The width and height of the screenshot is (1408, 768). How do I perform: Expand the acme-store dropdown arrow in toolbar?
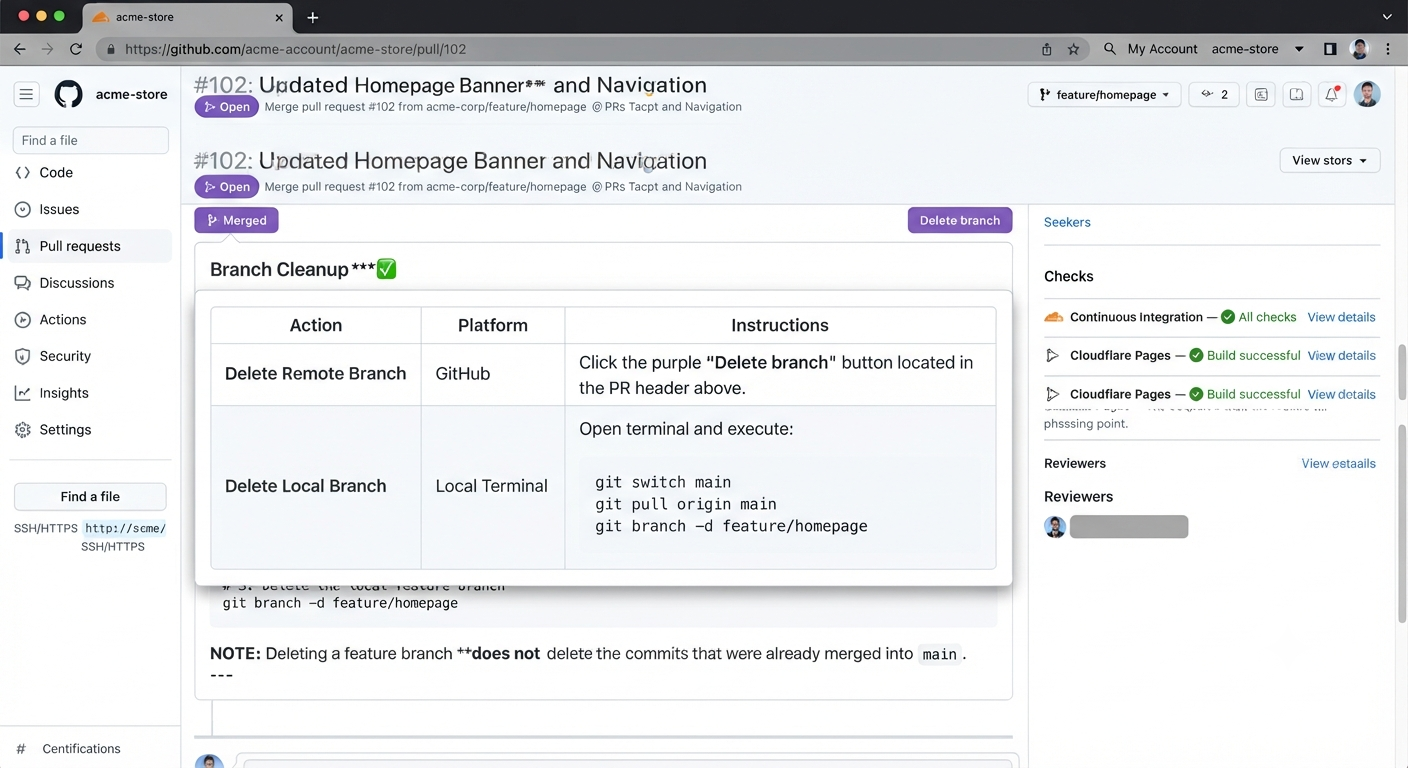(1299, 49)
